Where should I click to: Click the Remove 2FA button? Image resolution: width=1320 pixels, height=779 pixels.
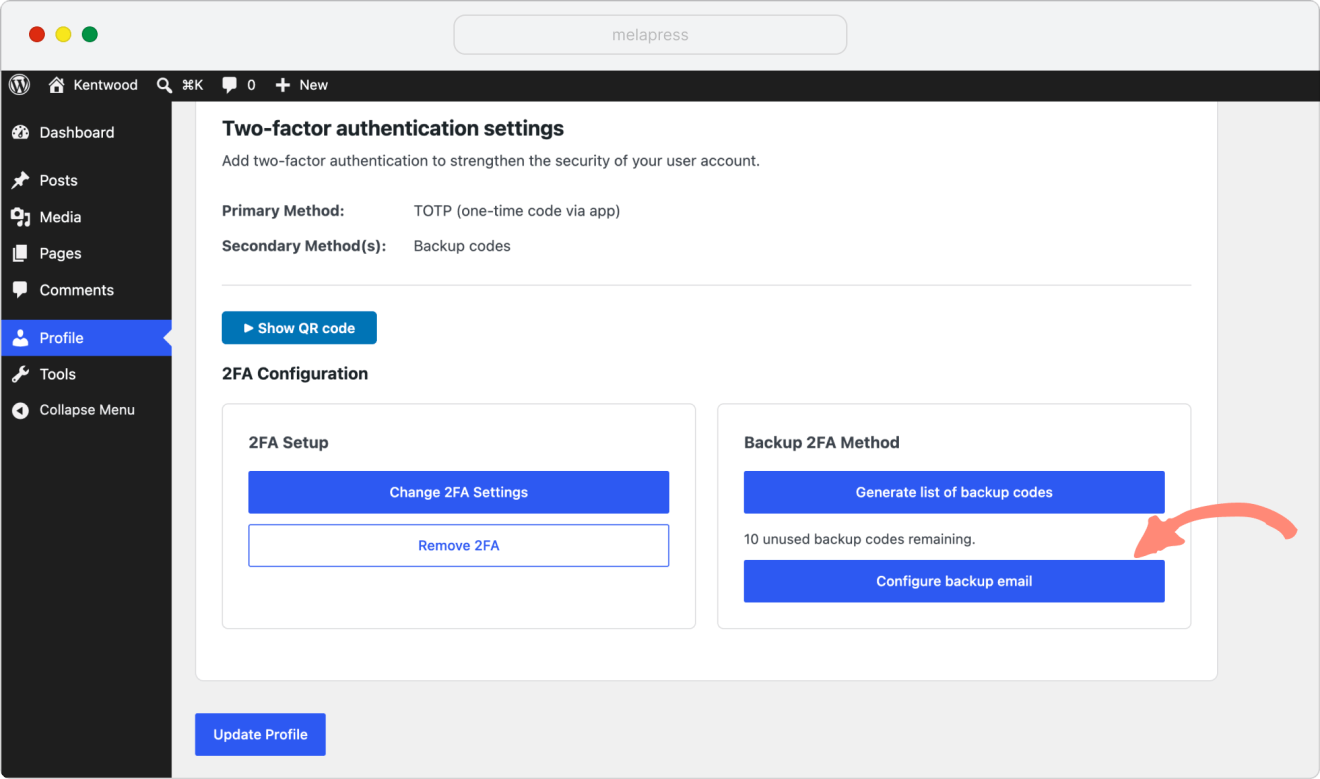(x=458, y=545)
